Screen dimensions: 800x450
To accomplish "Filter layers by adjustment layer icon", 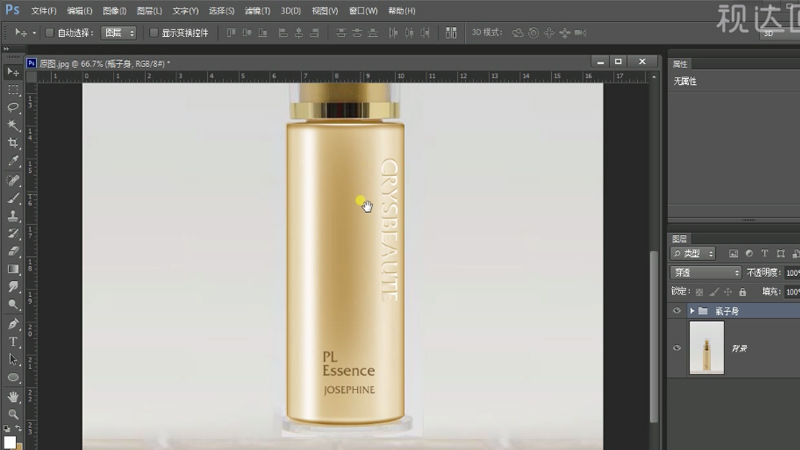I will click(x=749, y=254).
